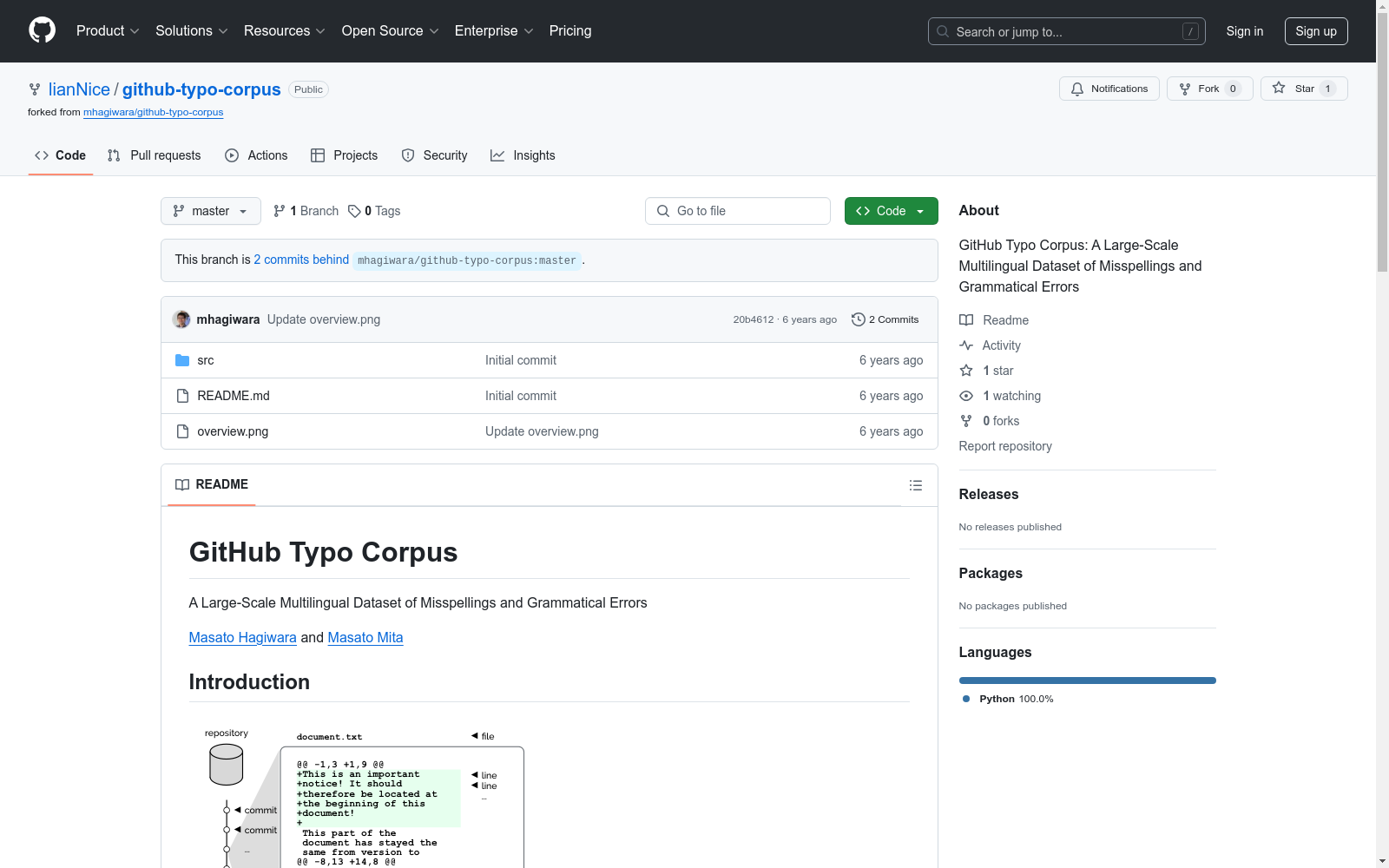Image resolution: width=1389 pixels, height=868 pixels.
Task: Click the src folder icon
Action: [182, 360]
